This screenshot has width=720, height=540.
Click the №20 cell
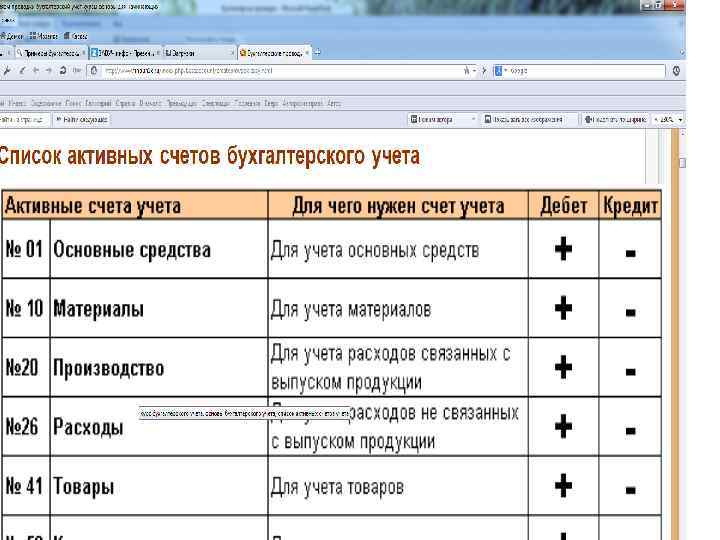(25, 367)
